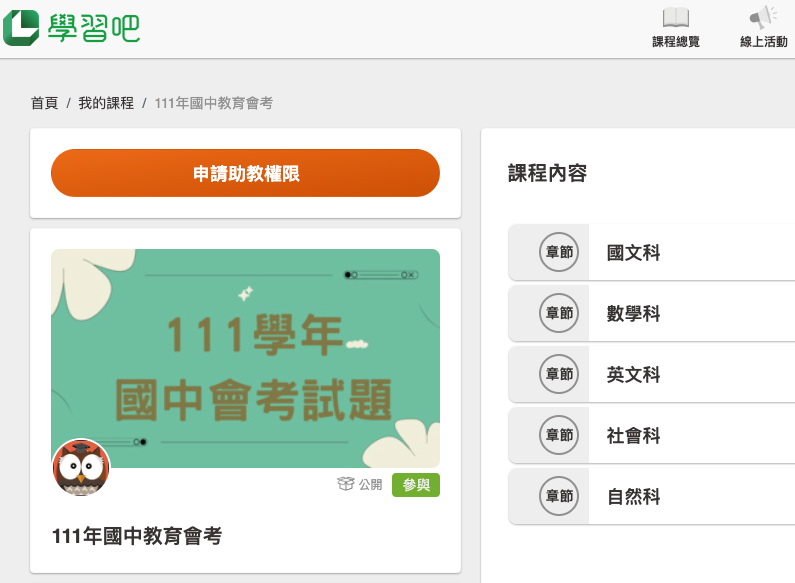
Task: Open the 自然科 chapter
Action: [x=633, y=496]
